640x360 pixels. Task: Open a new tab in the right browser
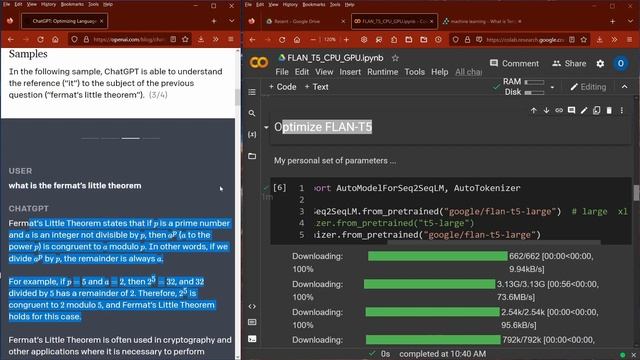[612, 21]
